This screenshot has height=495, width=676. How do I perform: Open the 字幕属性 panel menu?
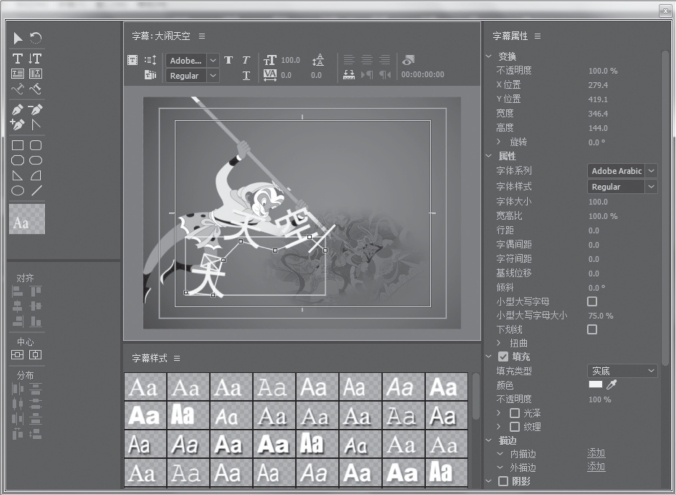click(538, 36)
